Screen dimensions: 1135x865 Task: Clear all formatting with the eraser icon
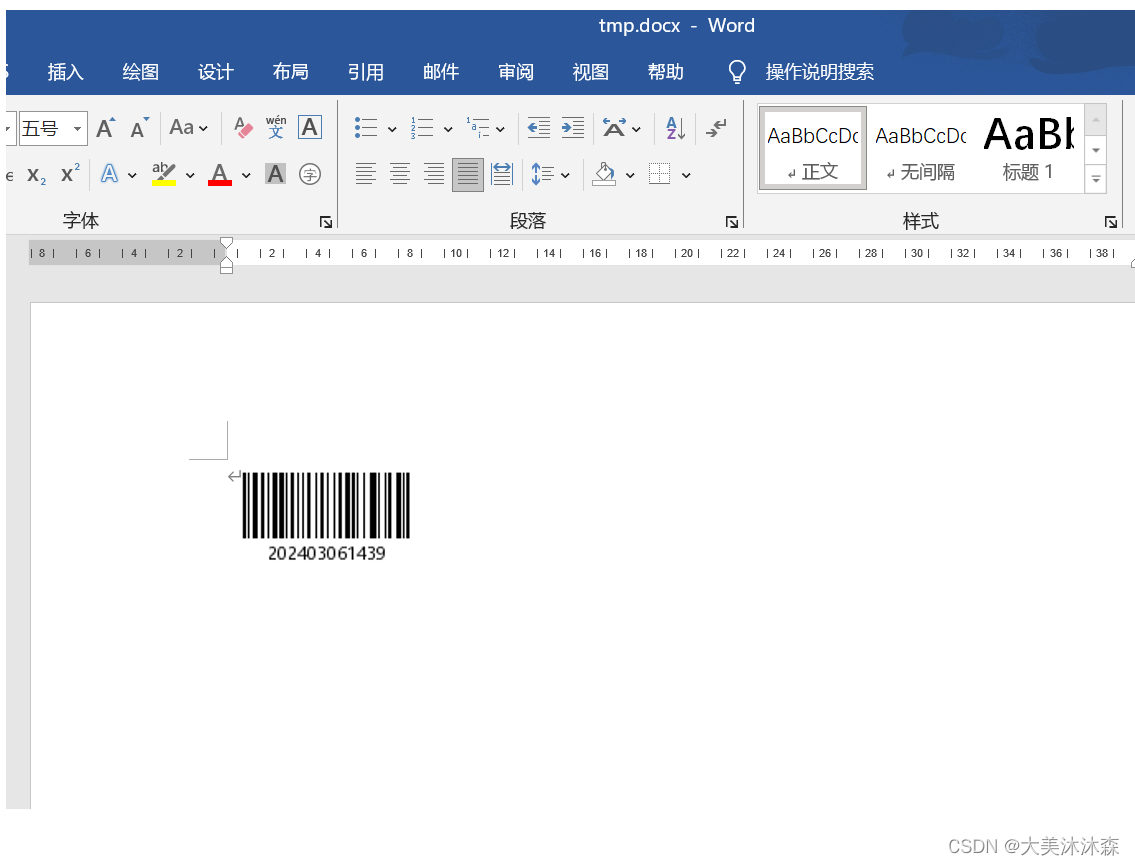pos(243,128)
